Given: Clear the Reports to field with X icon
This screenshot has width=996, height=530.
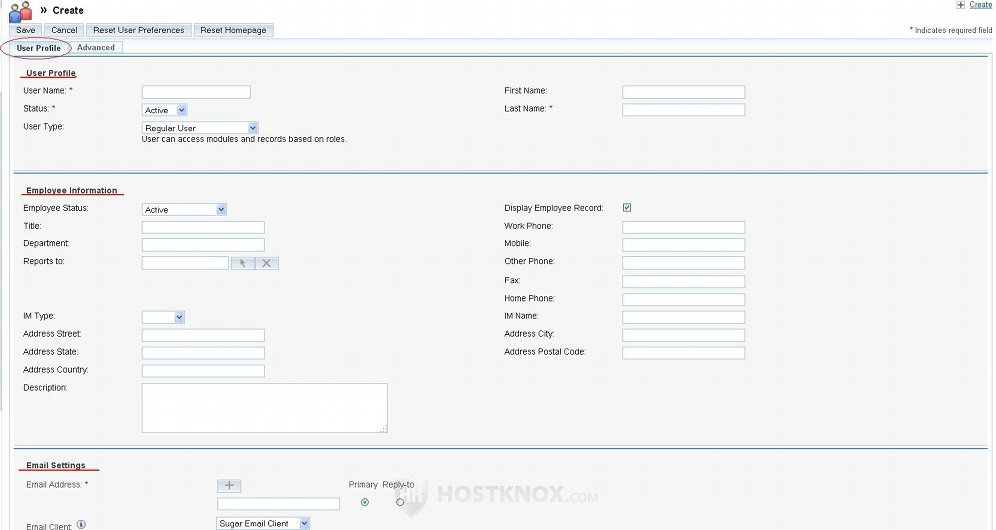Looking at the screenshot, I should [x=266, y=263].
